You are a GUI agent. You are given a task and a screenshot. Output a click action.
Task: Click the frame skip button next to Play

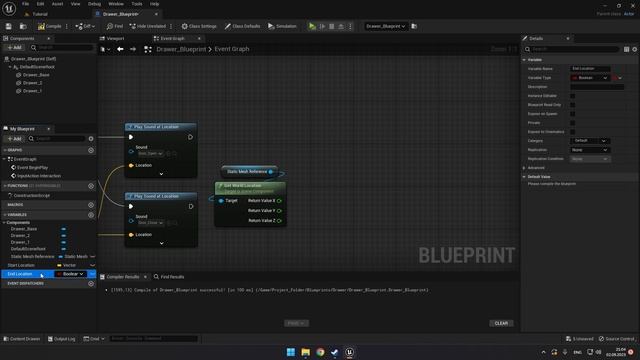click(x=322, y=26)
